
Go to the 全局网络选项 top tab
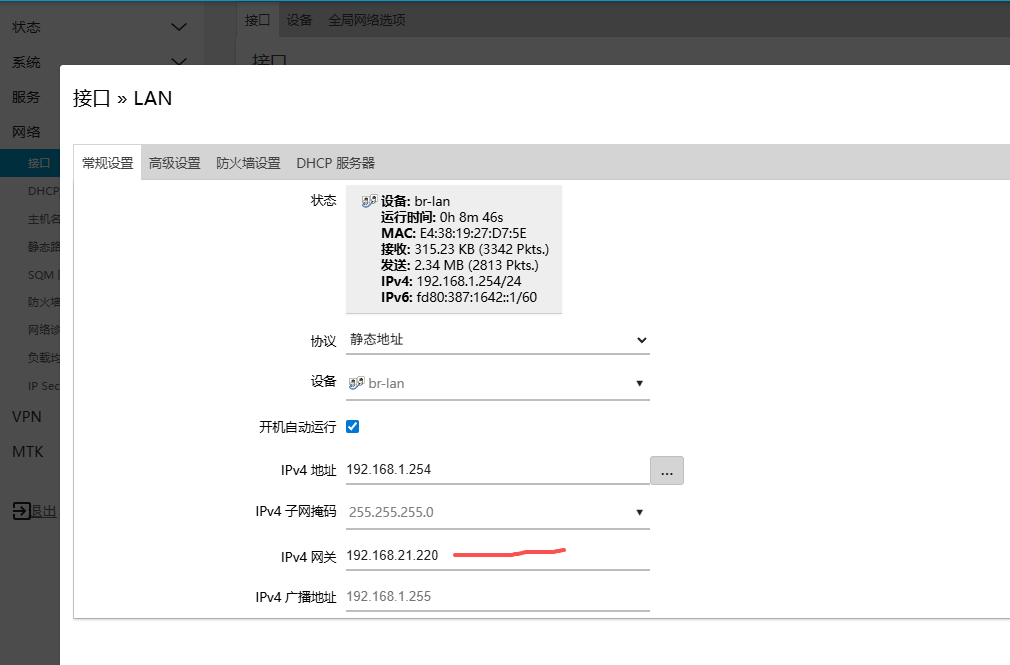coord(366,20)
